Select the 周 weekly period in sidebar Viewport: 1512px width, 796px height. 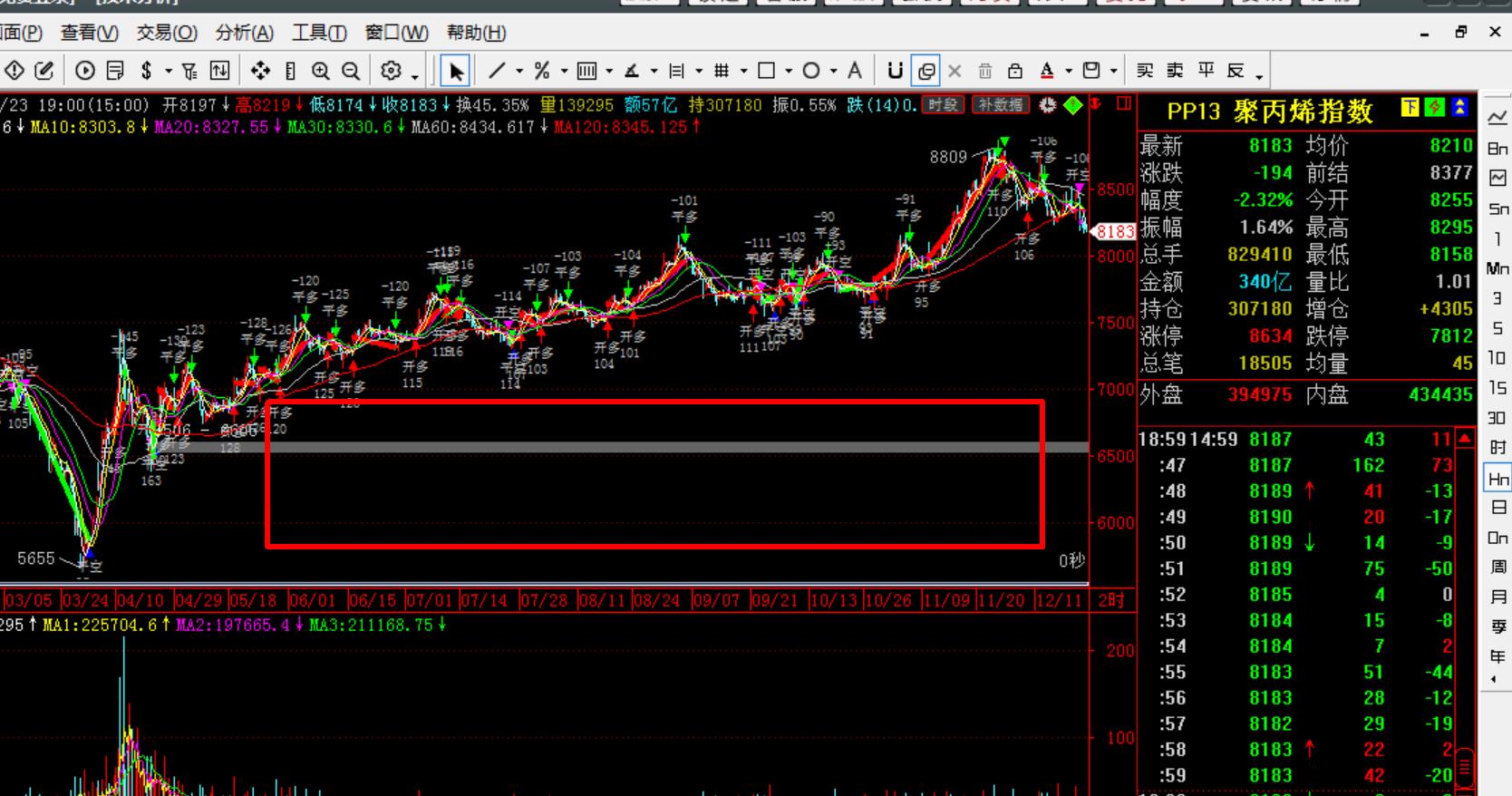[x=1498, y=567]
